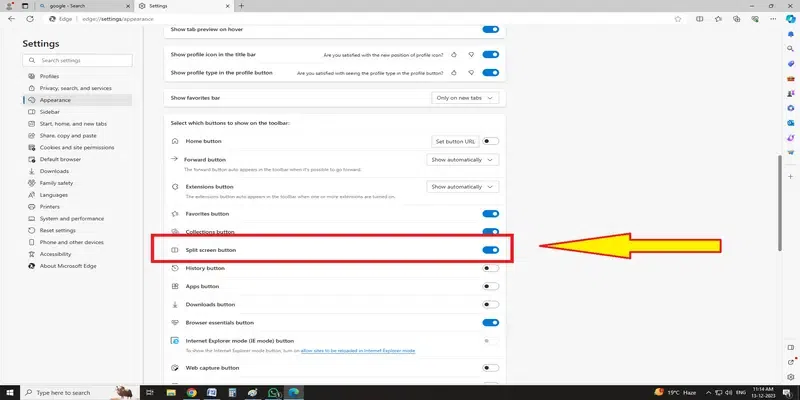Screen dimensions: 800x400
Task: Switch to the google - Search tab
Action: pos(85,6)
